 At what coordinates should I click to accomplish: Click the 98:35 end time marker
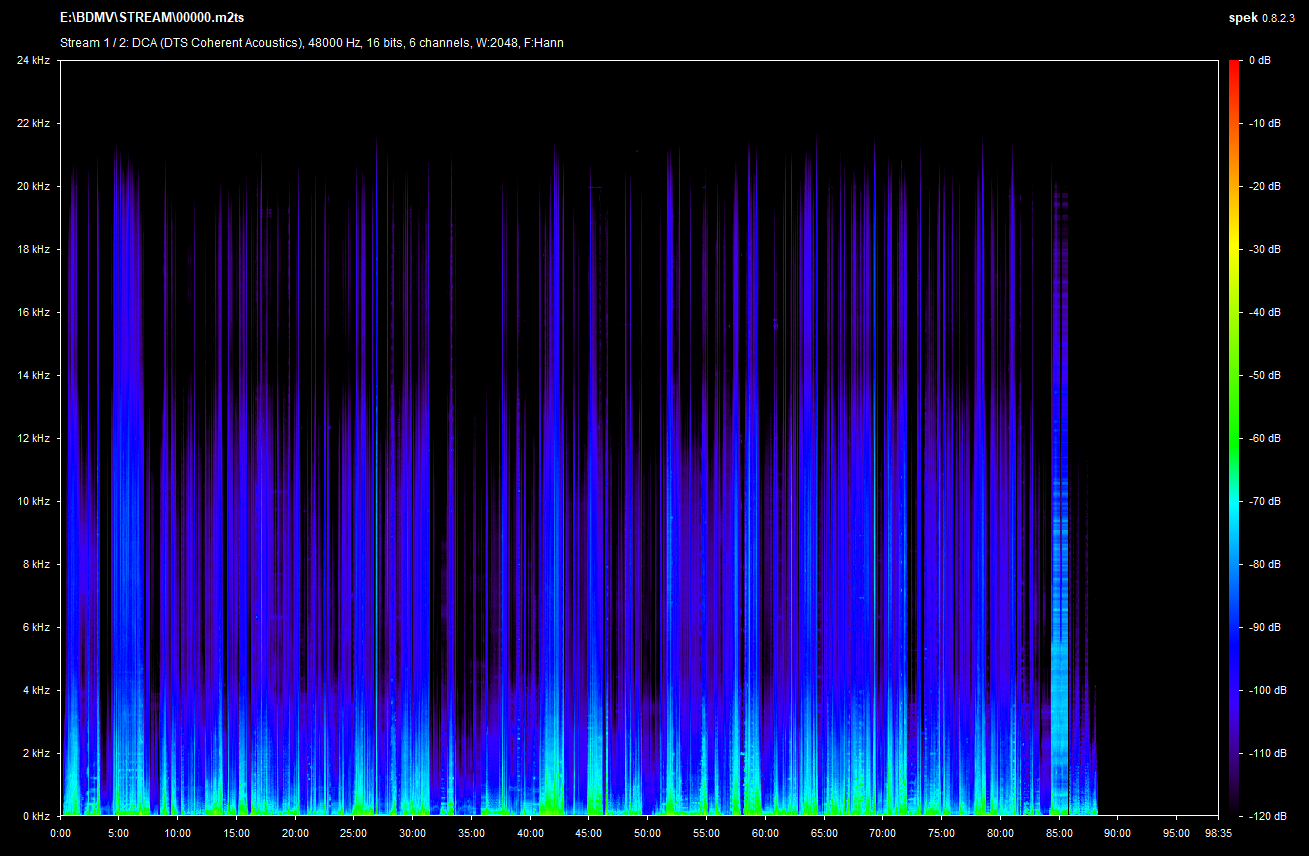[x=1217, y=832]
